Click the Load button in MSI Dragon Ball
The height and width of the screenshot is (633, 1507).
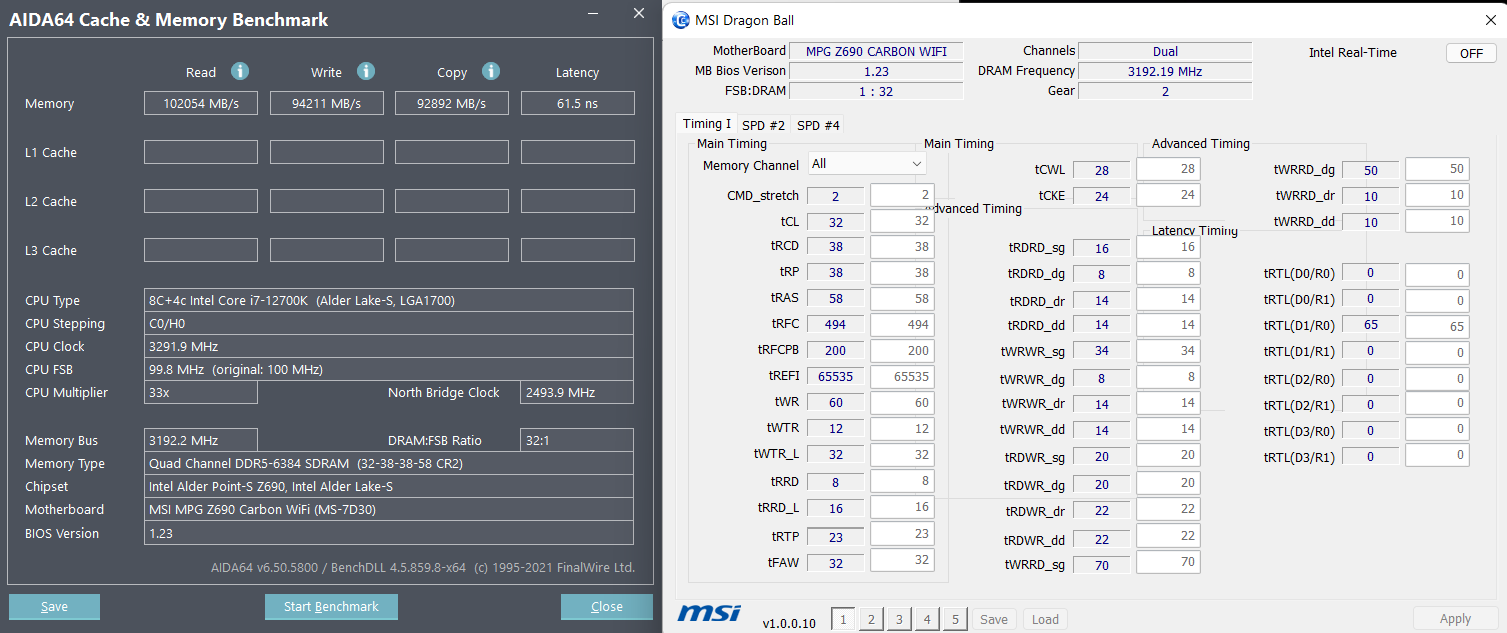pyautogui.click(x=1045, y=619)
